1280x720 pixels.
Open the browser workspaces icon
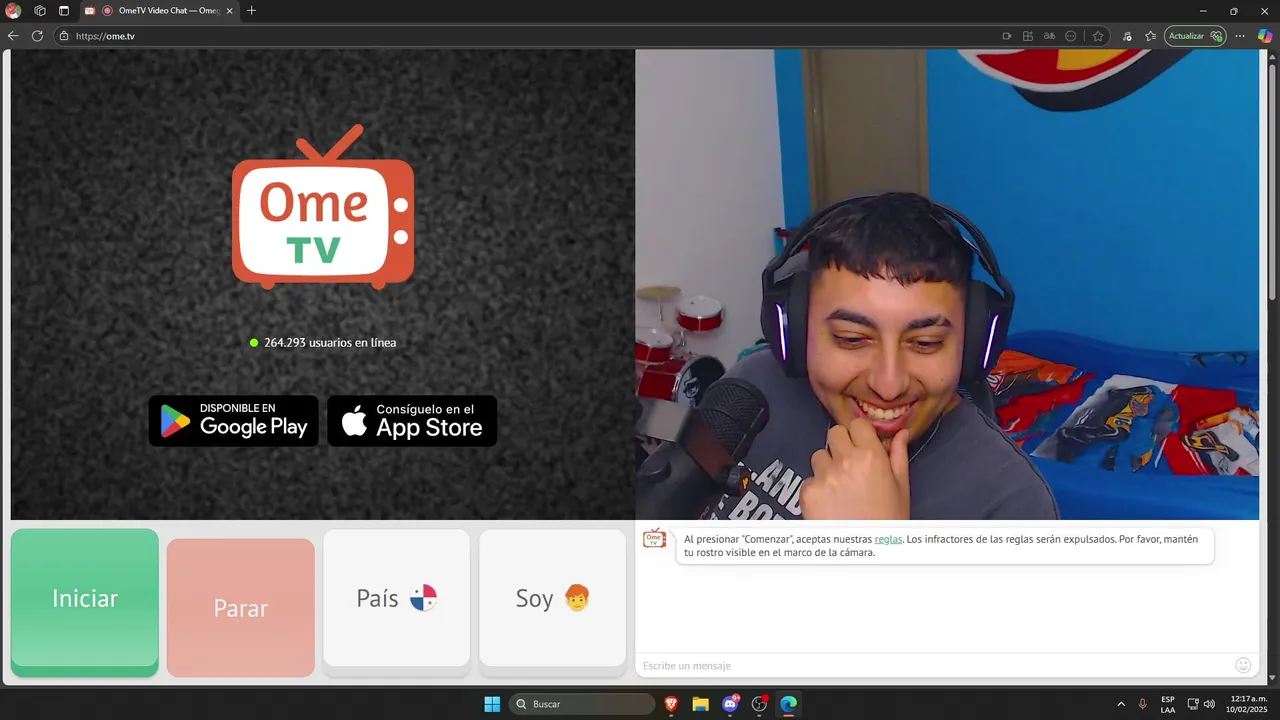[40, 11]
